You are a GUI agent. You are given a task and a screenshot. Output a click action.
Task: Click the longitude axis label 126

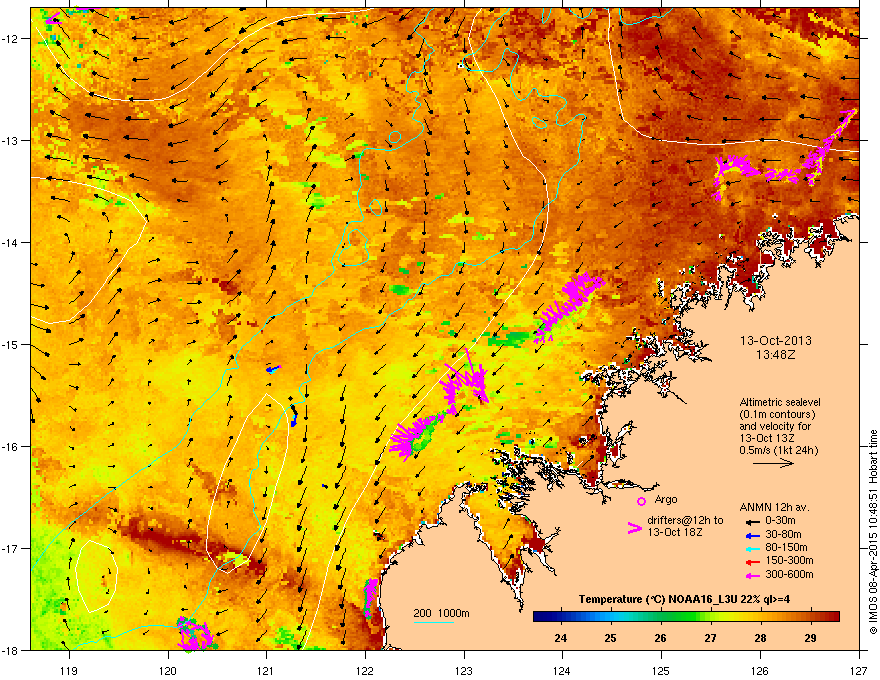coord(760,670)
